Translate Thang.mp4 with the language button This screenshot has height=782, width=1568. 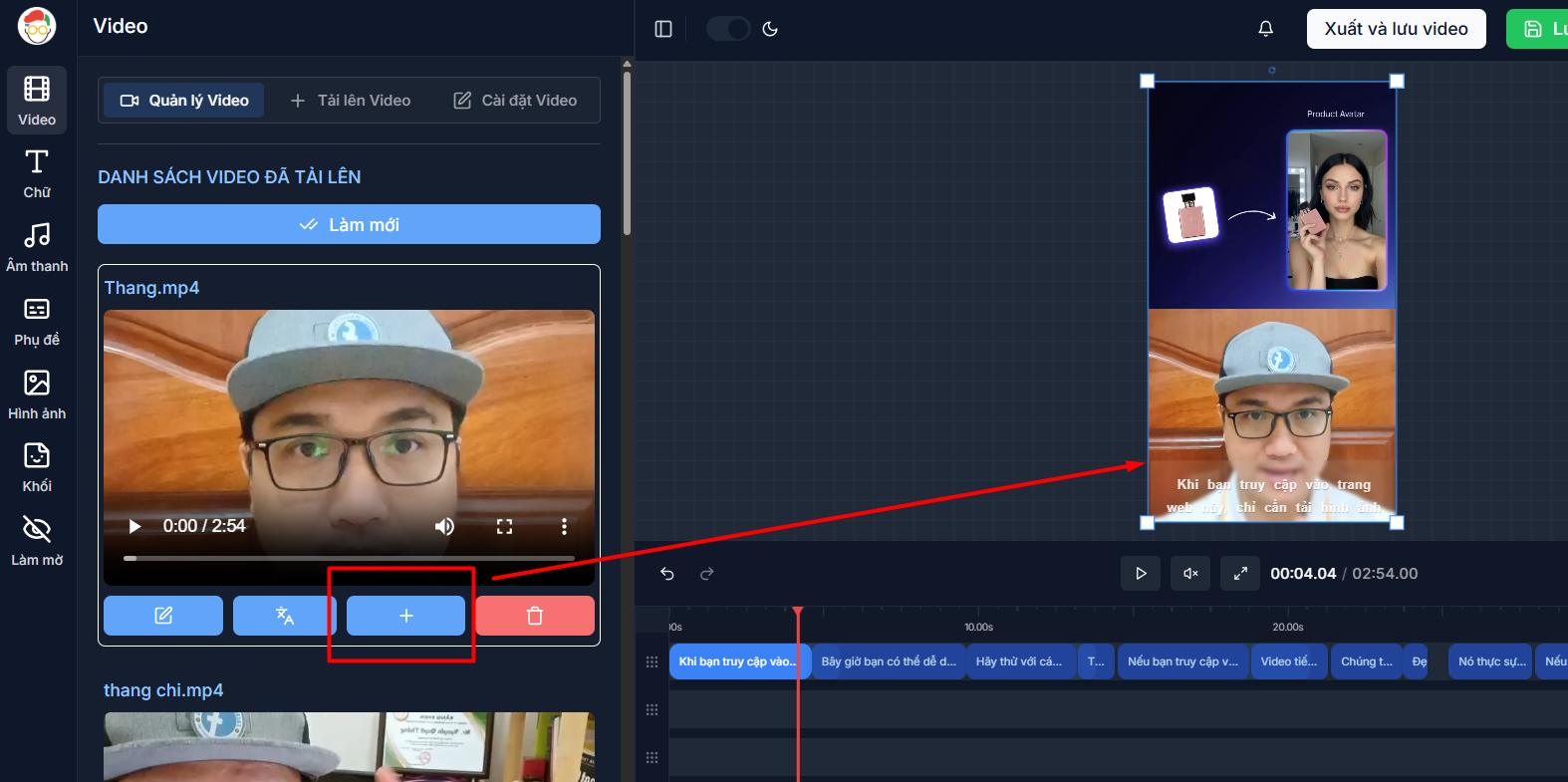[285, 616]
